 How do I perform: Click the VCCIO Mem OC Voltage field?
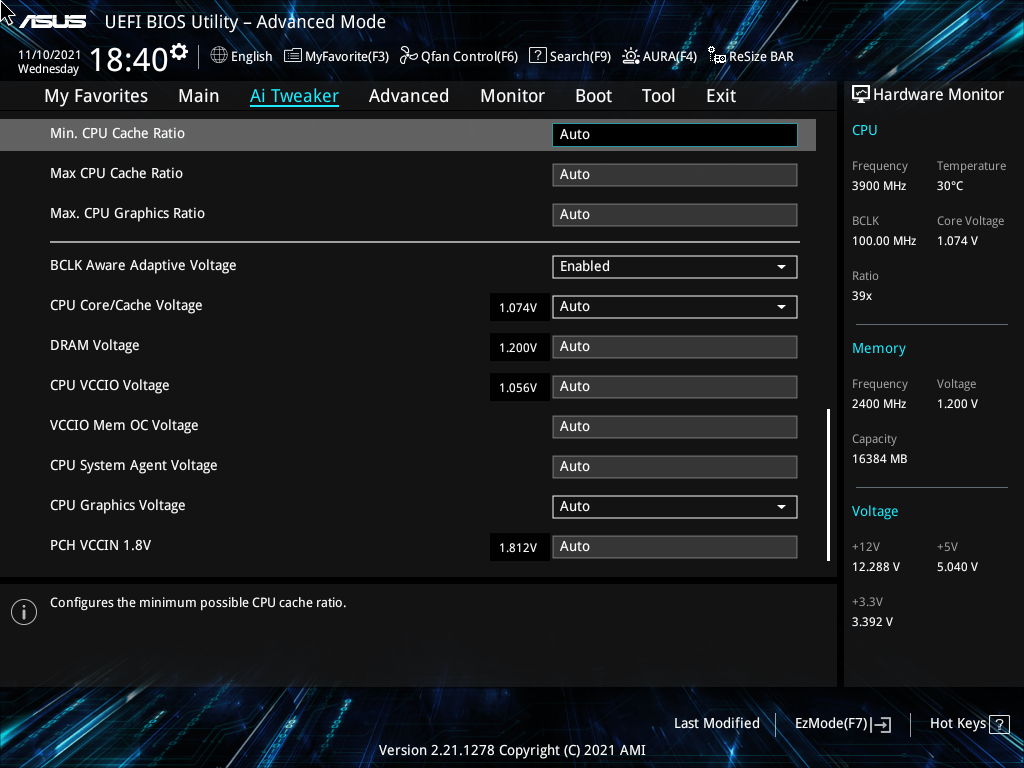click(675, 426)
